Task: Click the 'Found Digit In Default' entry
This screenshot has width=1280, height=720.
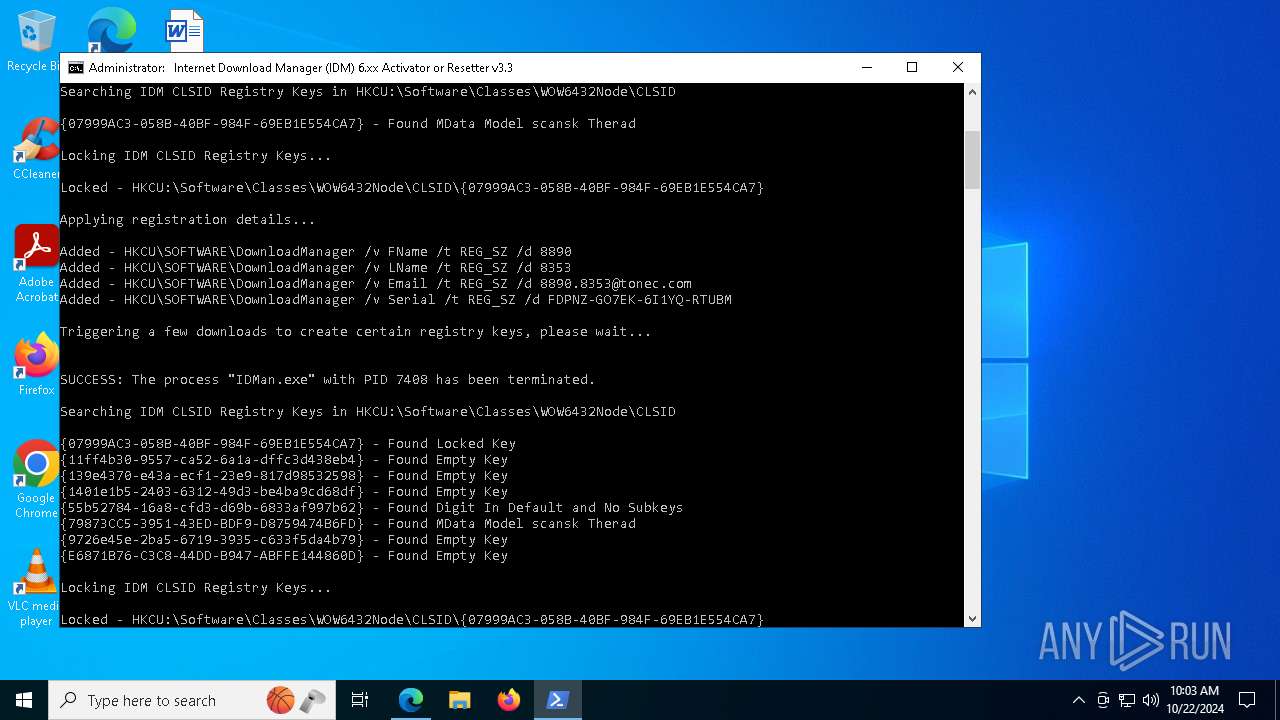Action: (372, 508)
